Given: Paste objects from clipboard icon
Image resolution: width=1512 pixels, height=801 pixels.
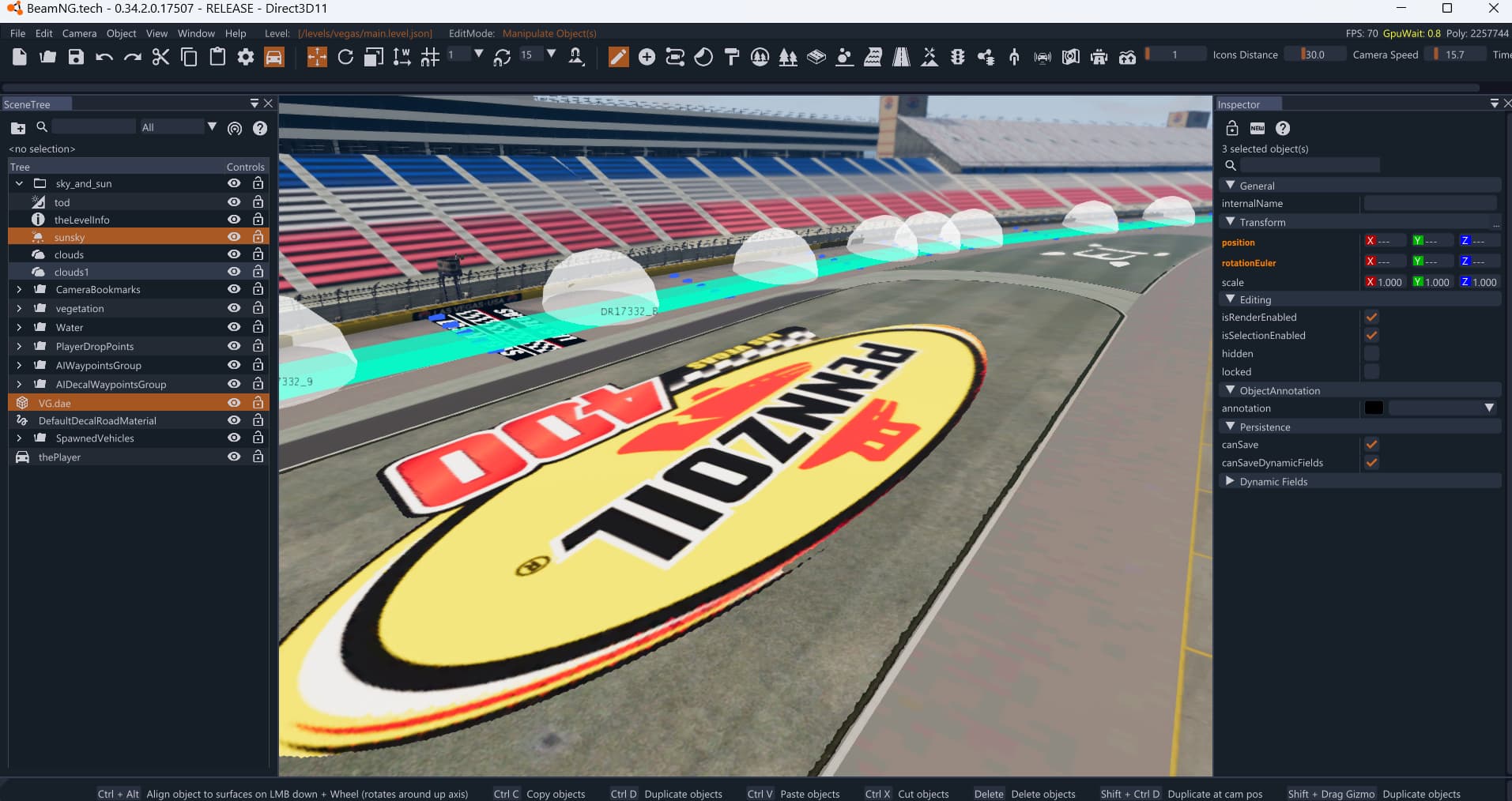Looking at the screenshot, I should pyautogui.click(x=217, y=57).
